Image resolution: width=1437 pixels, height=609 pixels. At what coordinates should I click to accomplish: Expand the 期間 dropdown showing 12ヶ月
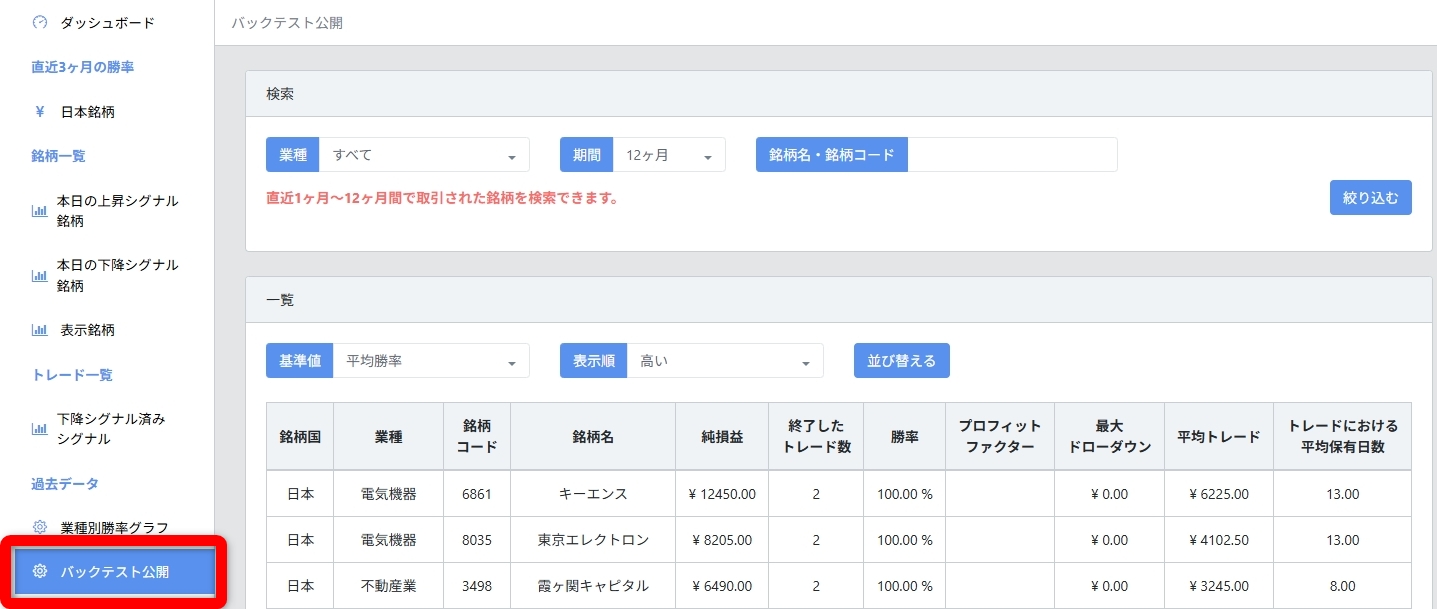pos(668,155)
